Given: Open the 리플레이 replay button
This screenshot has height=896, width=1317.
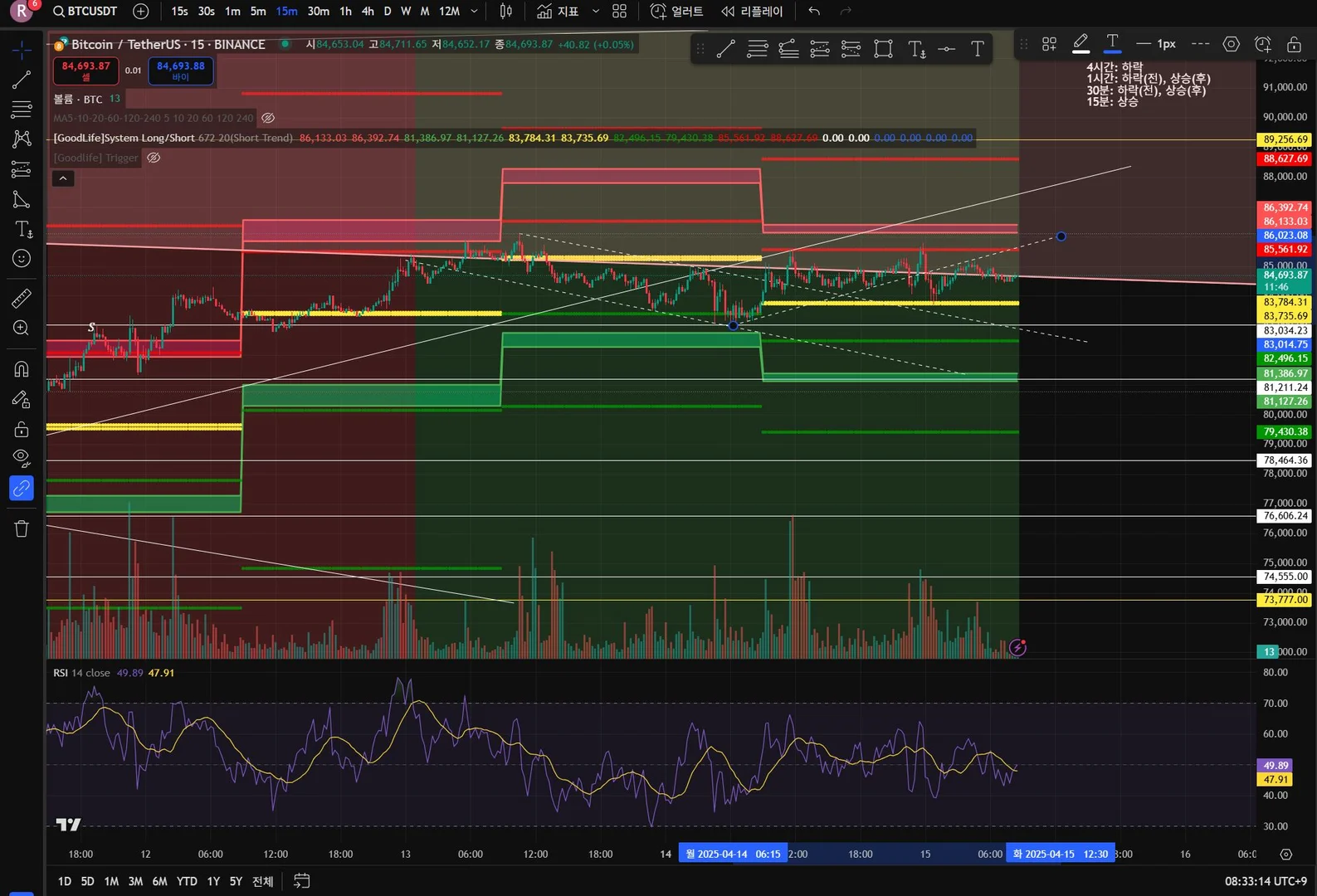Looking at the screenshot, I should click(x=752, y=12).
